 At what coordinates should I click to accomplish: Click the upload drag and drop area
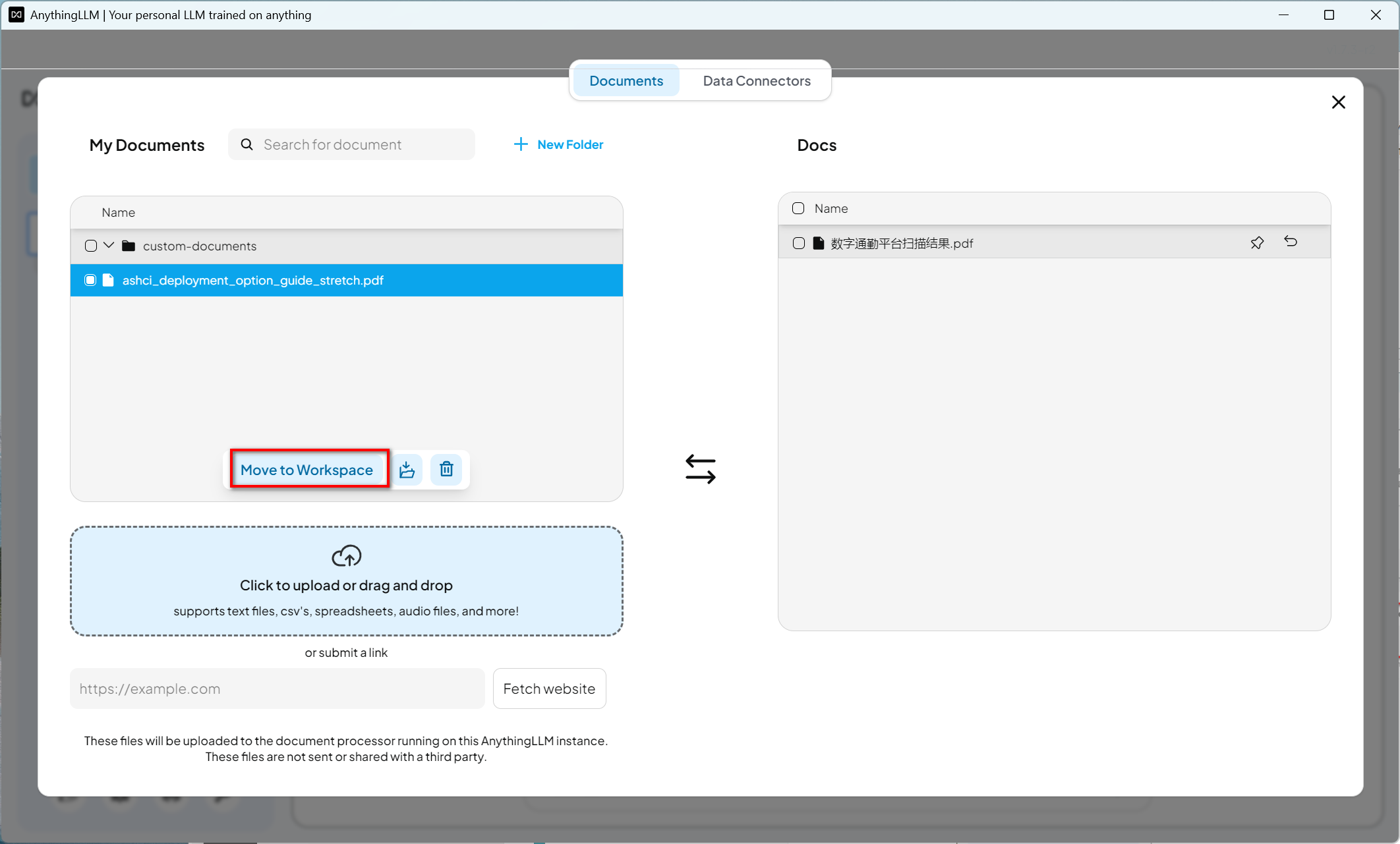coord(346,580)
